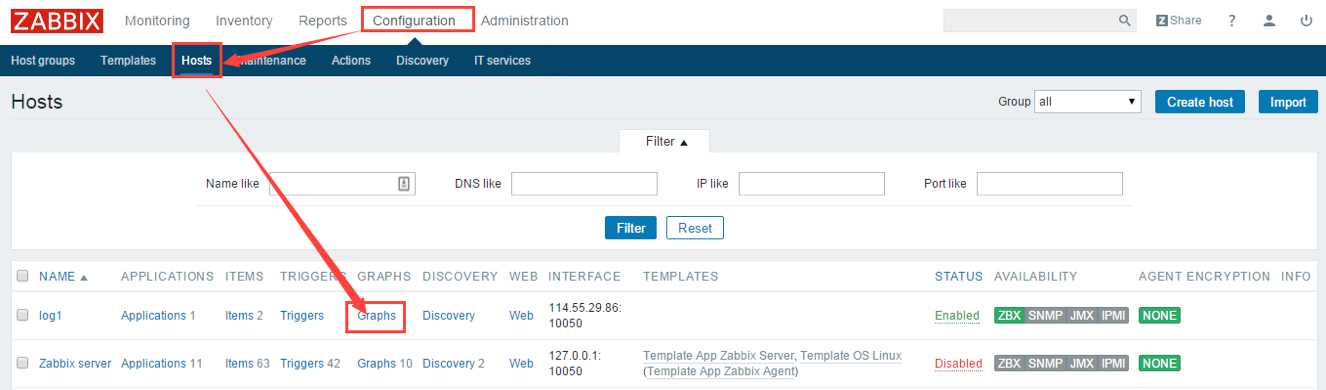
Task: Go to the Templates submenu
Action: pos(128,60)
